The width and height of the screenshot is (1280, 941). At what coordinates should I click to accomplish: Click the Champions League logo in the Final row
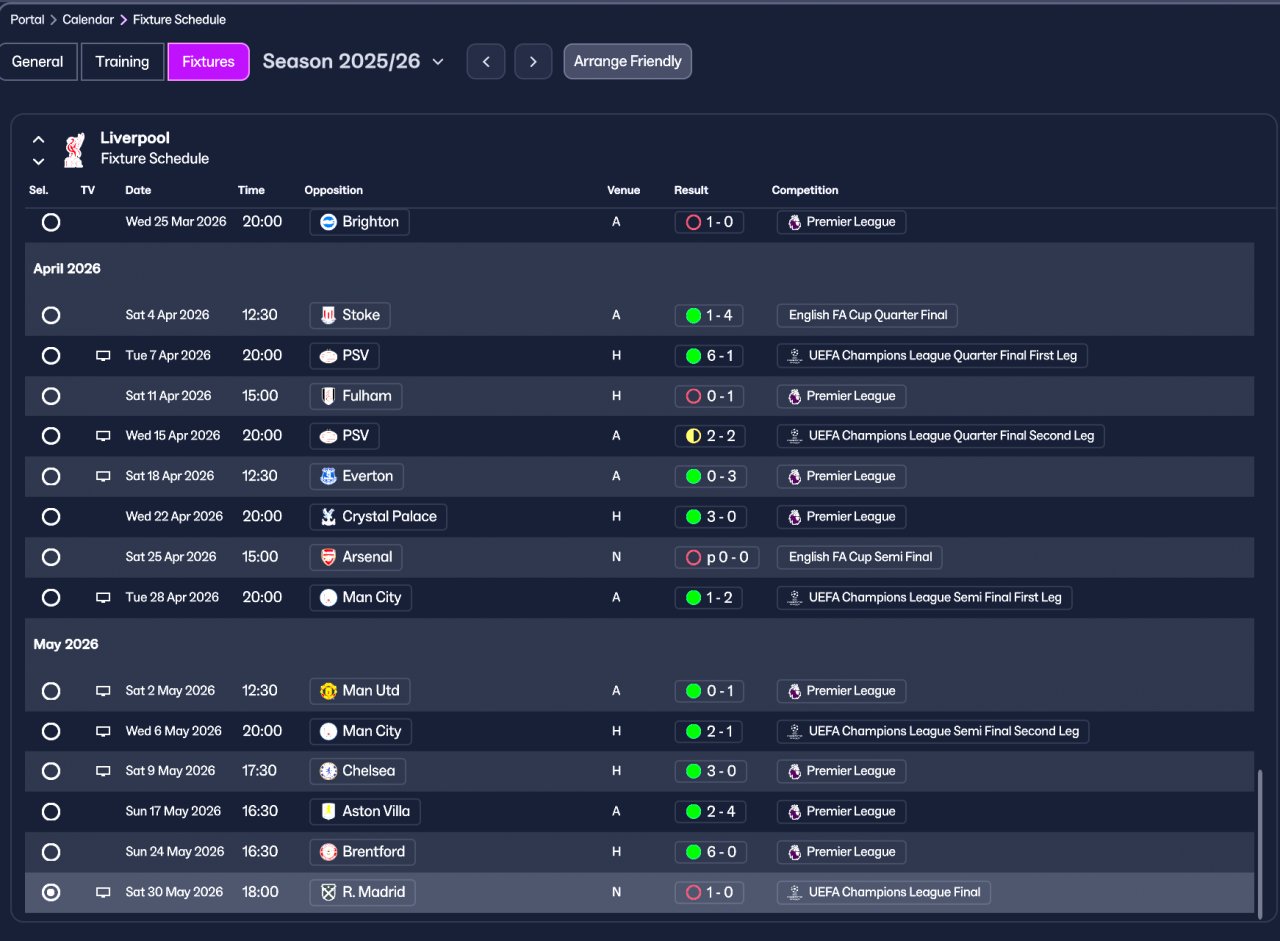click(795, 892)
